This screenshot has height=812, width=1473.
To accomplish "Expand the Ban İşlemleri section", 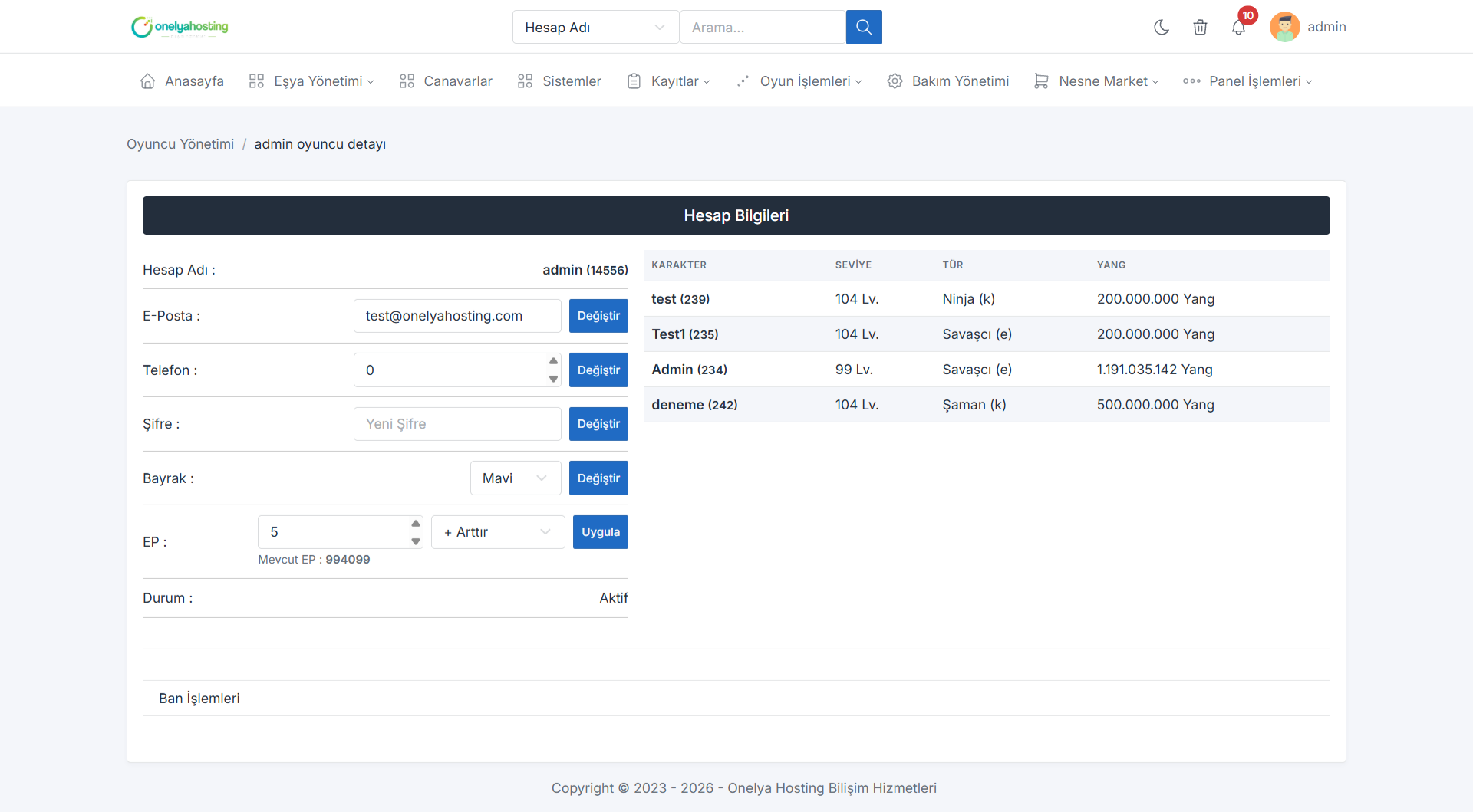I will click(736, 699).
